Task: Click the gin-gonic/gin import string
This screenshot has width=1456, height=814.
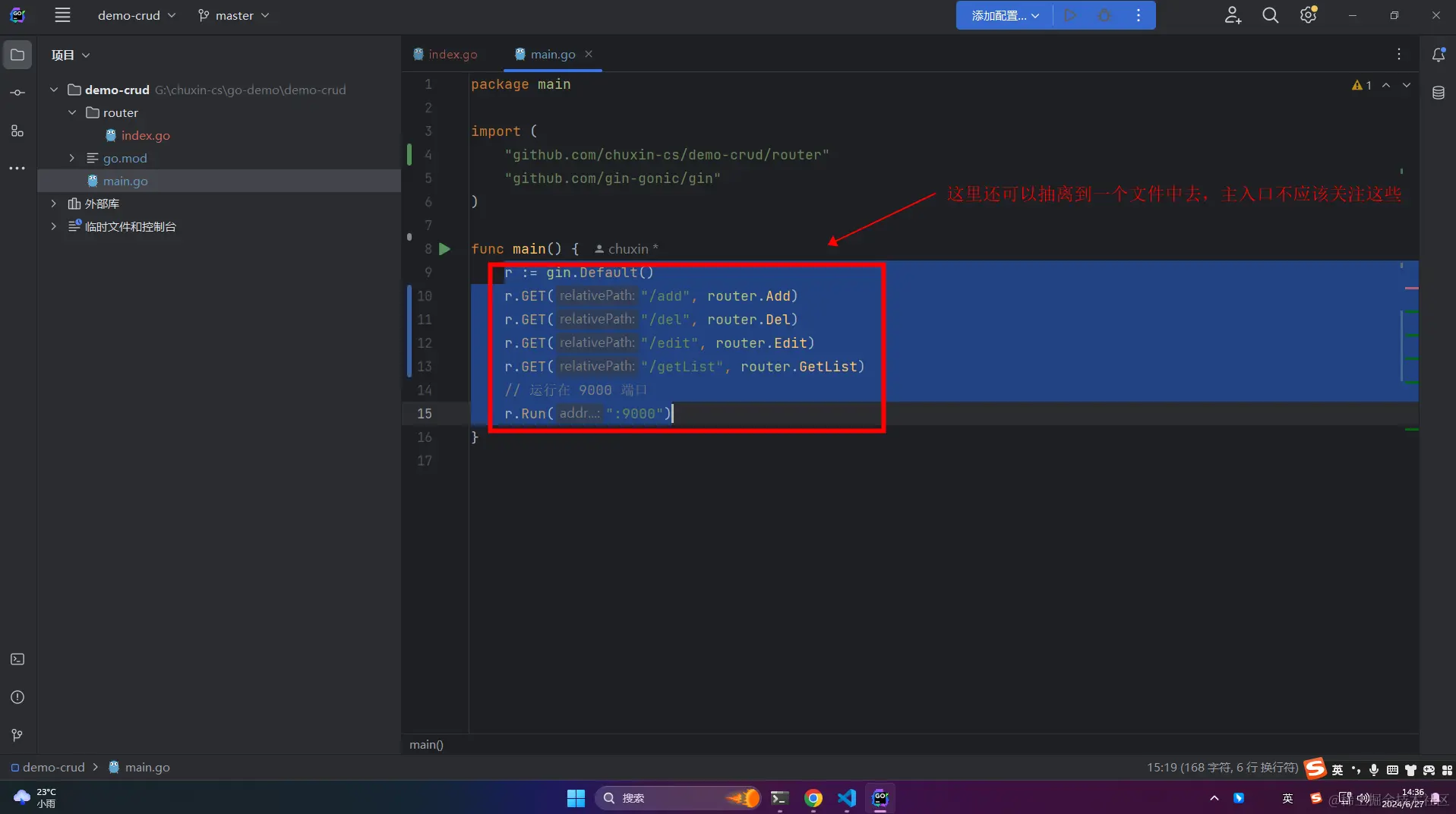Action: (x=612, y=178)
